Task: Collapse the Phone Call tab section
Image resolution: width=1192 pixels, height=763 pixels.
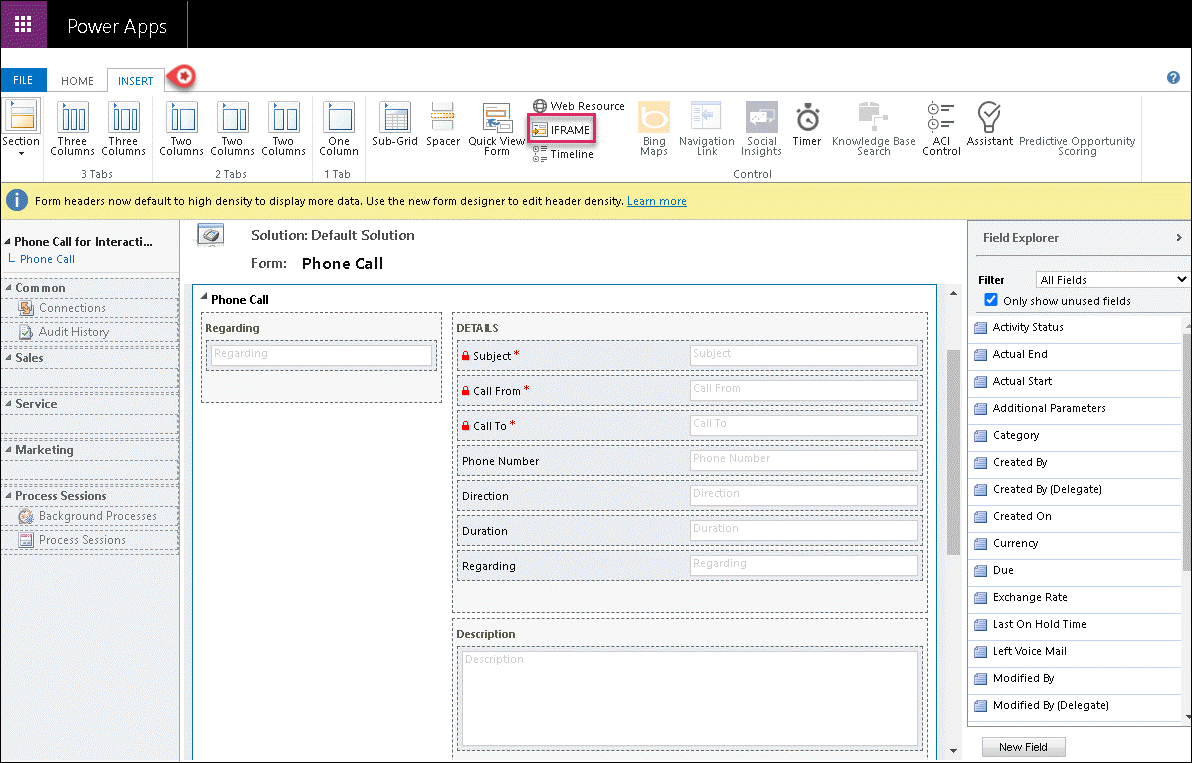Action: (204, 298)
